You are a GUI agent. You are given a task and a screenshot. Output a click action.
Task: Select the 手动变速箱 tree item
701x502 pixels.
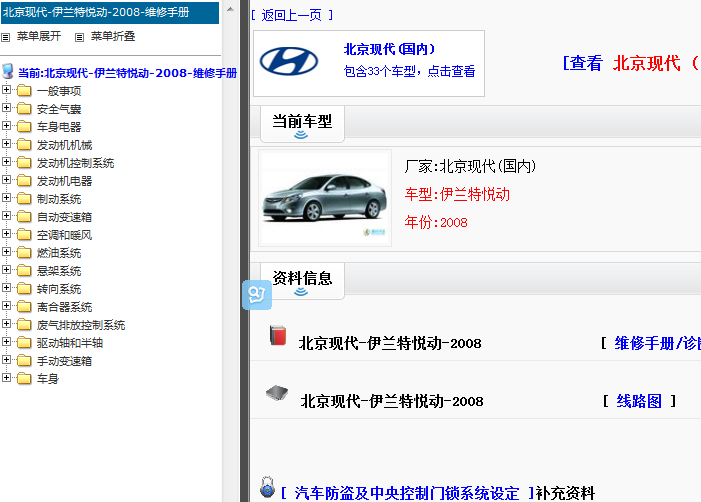pos(64,361)
